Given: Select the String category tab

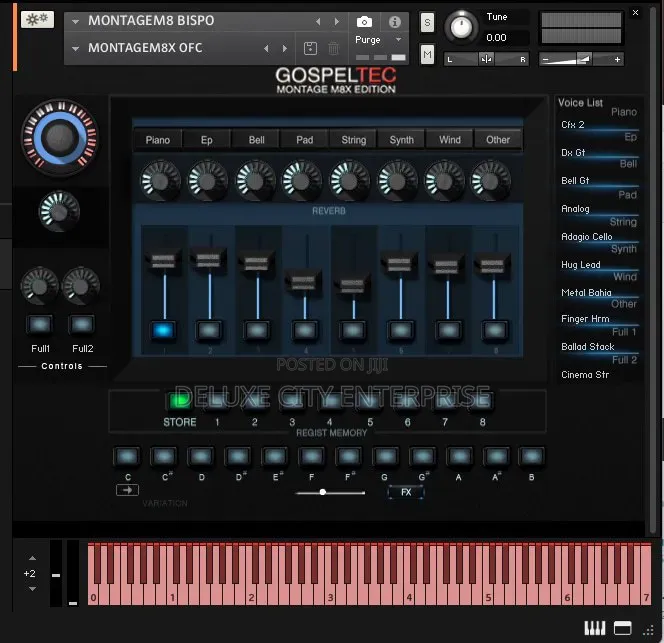Looking at the screenshot, I should [x=354, y=140].
